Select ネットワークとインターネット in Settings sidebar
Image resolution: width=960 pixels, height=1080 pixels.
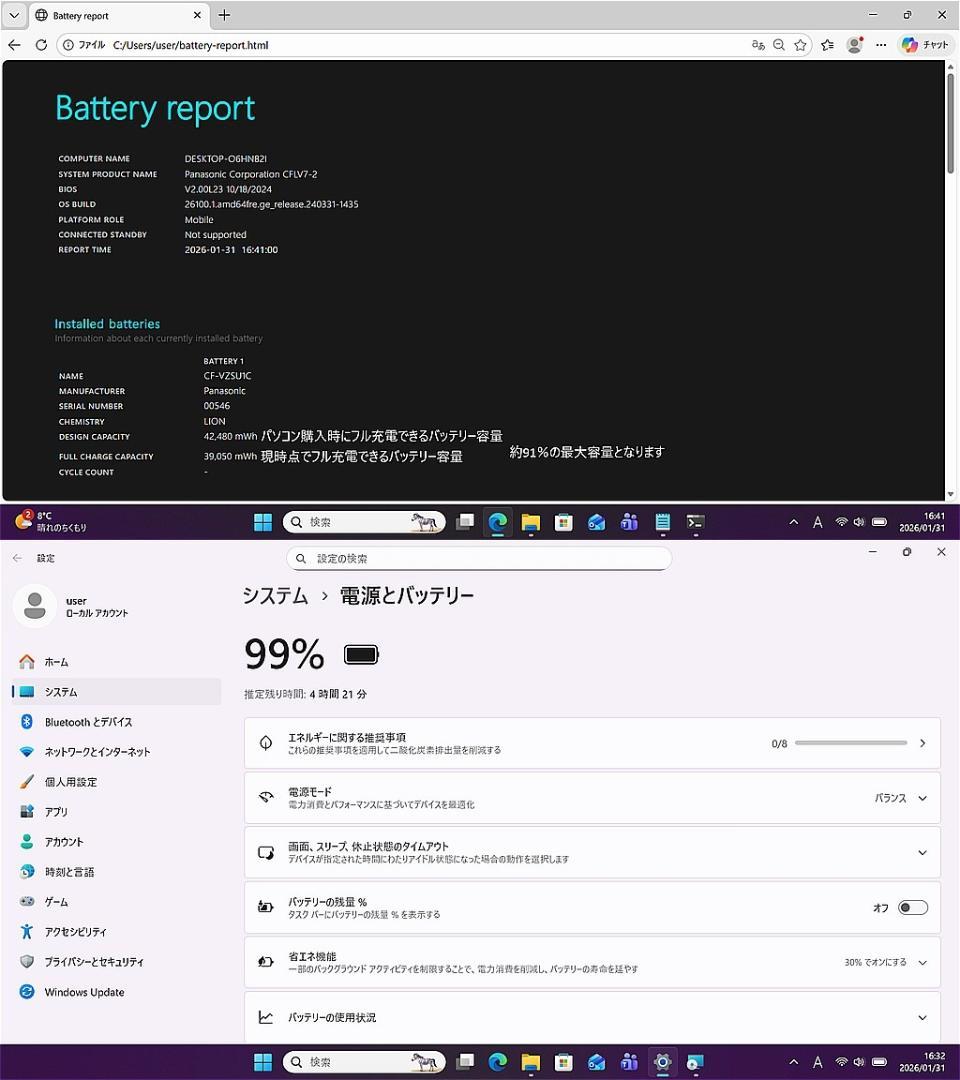(x=95, y=751)
